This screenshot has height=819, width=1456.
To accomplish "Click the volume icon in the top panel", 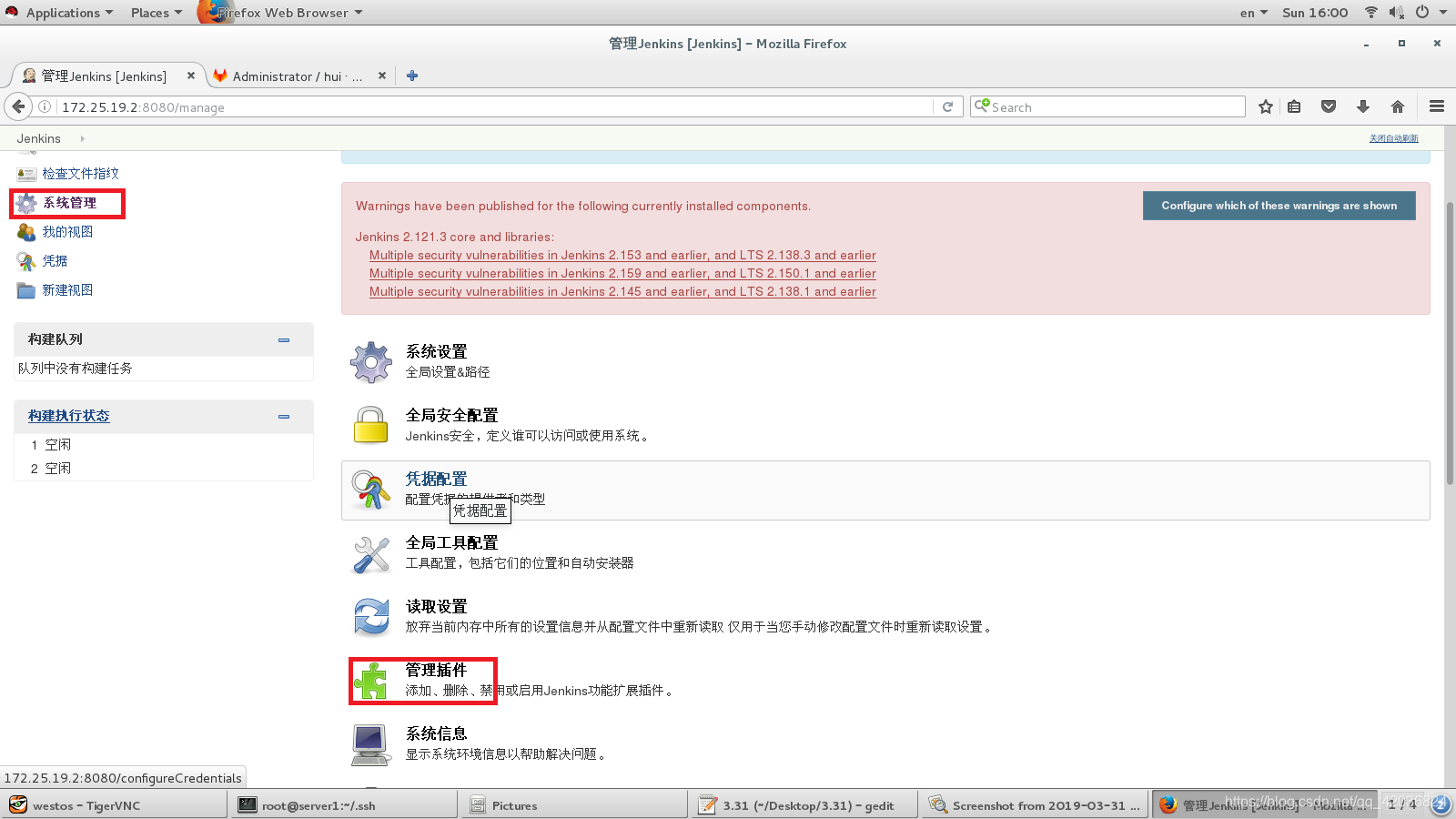I will [x=1396, y=13].
